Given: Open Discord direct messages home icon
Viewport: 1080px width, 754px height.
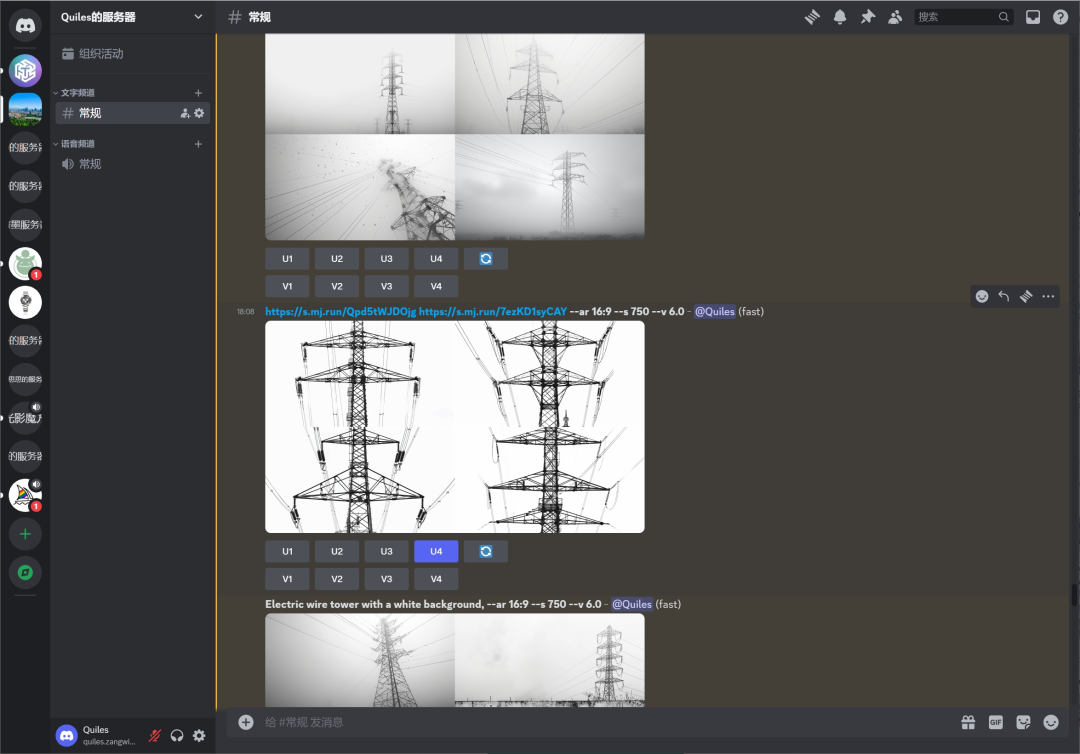Looking at the screenshot, I should point(25,26).
